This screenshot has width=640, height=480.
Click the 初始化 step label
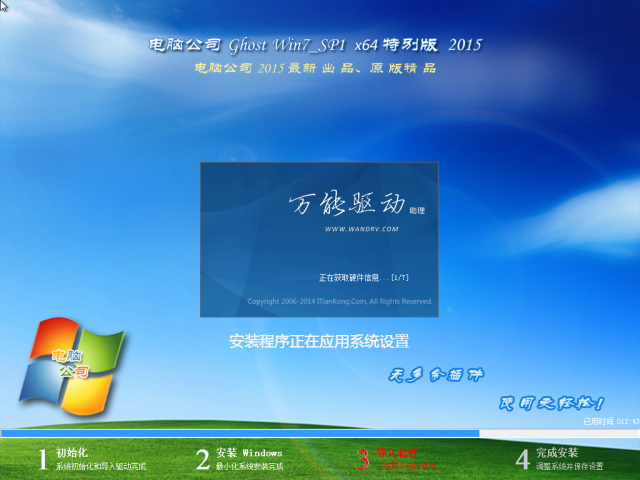pyautogui.click(x=71, y=453)
